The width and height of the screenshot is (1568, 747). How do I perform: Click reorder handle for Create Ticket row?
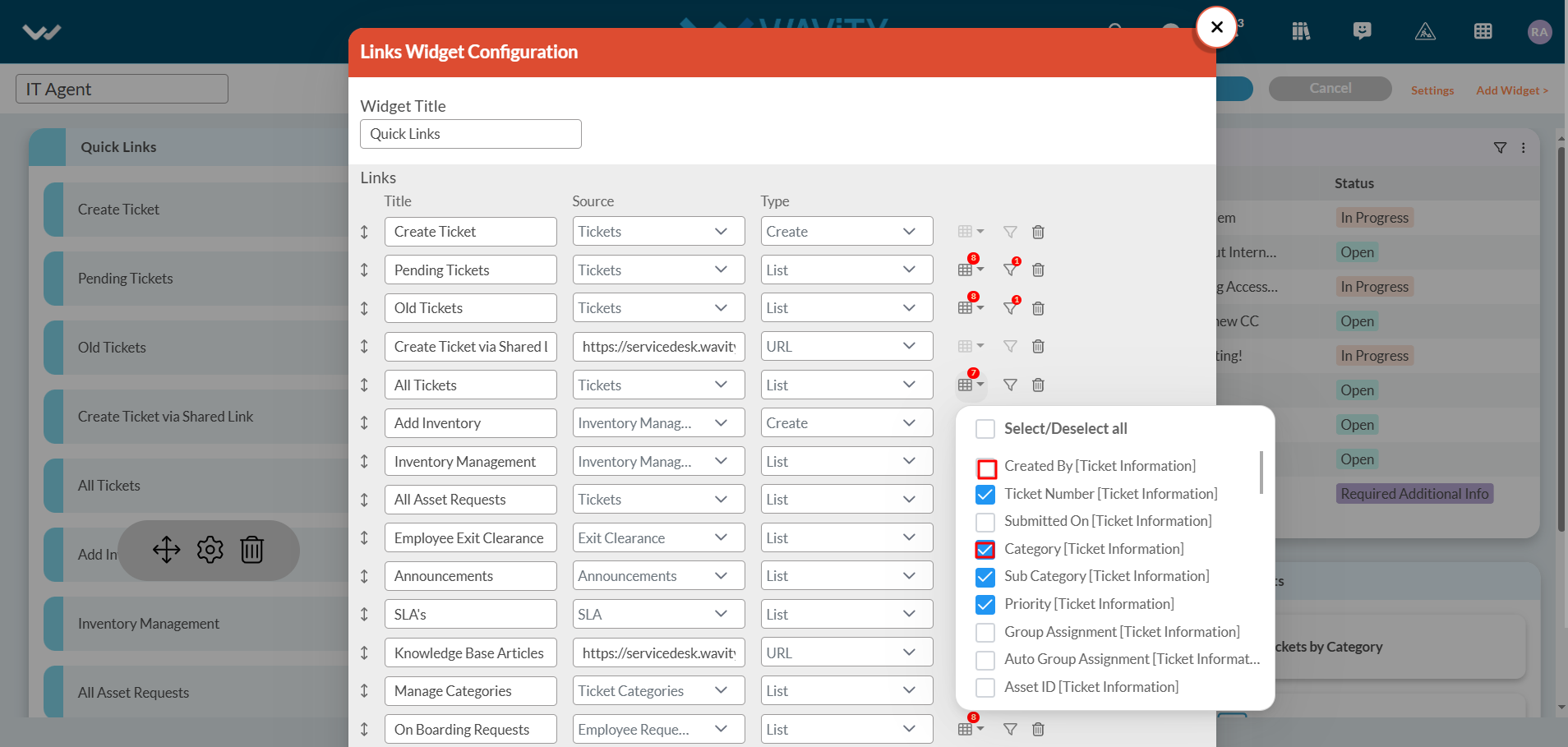click(x=364, y=232)
